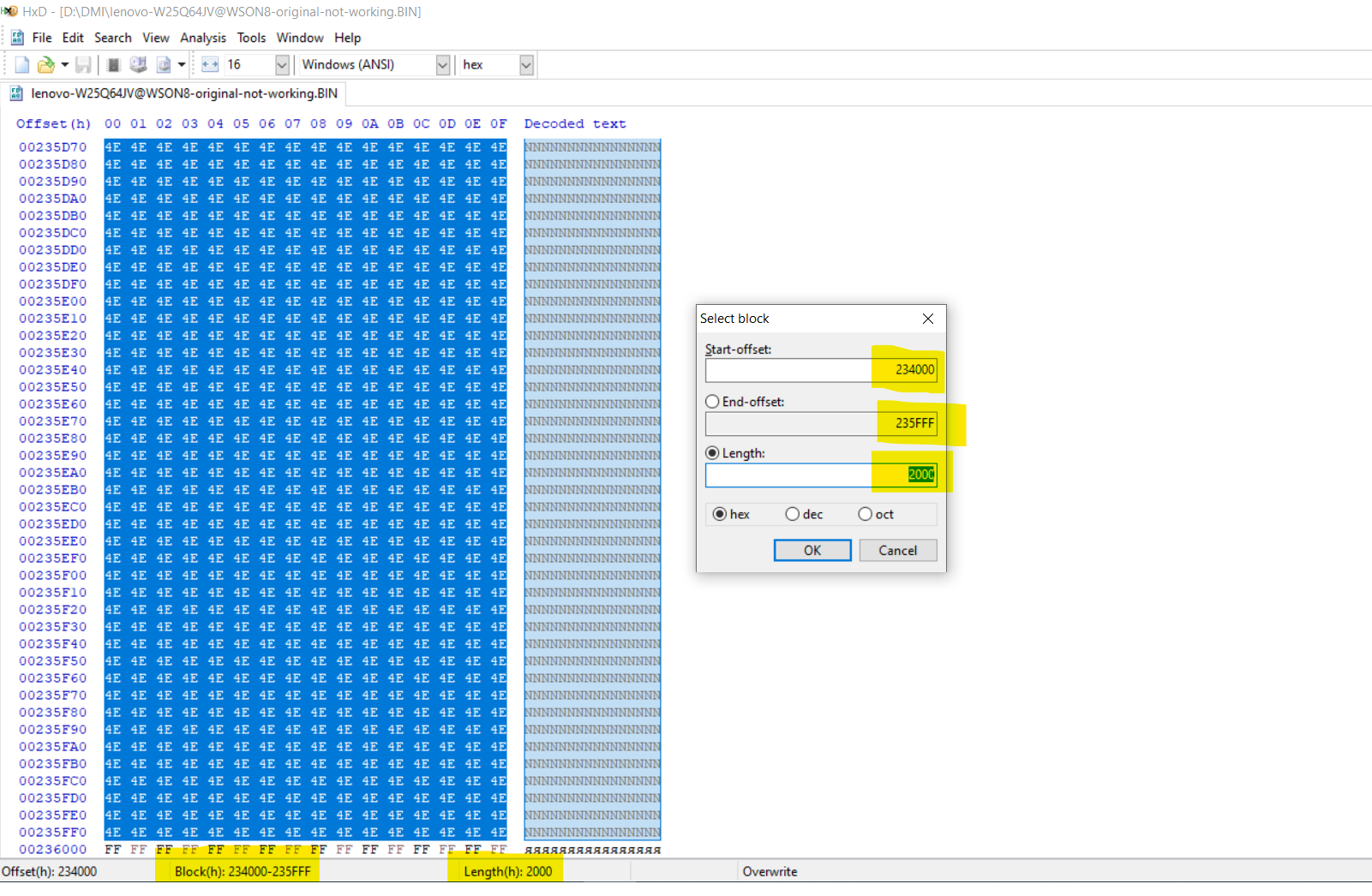Open the hex offset base dropdown
This screenshot has width=1372, height=896.
[526, 65]
